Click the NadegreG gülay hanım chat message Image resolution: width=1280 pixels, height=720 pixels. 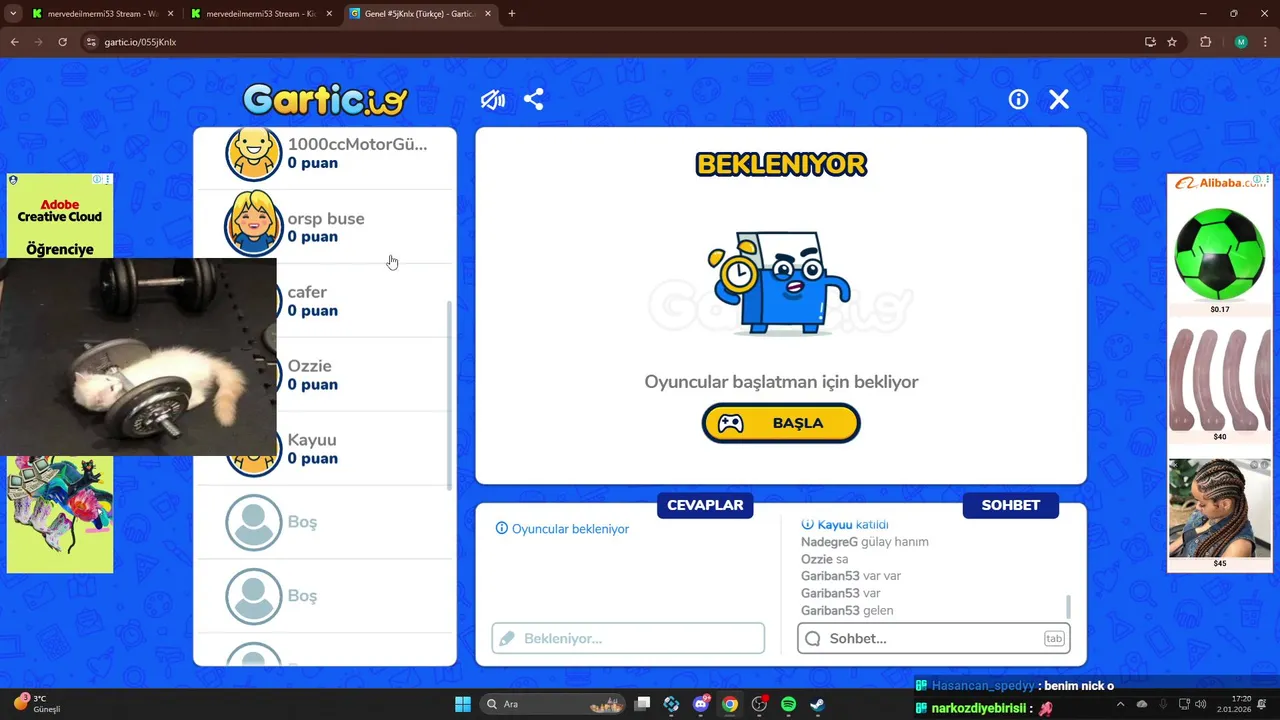click(x=865, y=542)
